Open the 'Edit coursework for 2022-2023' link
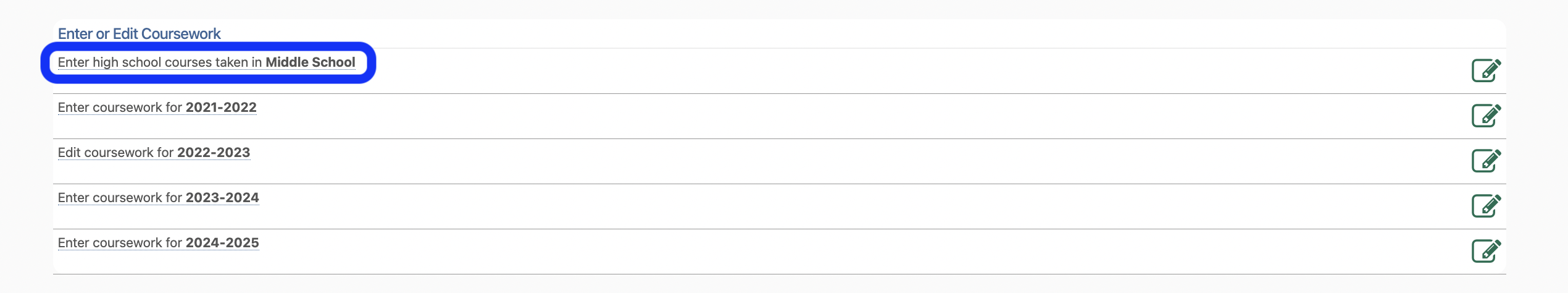 tap(154, 153)
